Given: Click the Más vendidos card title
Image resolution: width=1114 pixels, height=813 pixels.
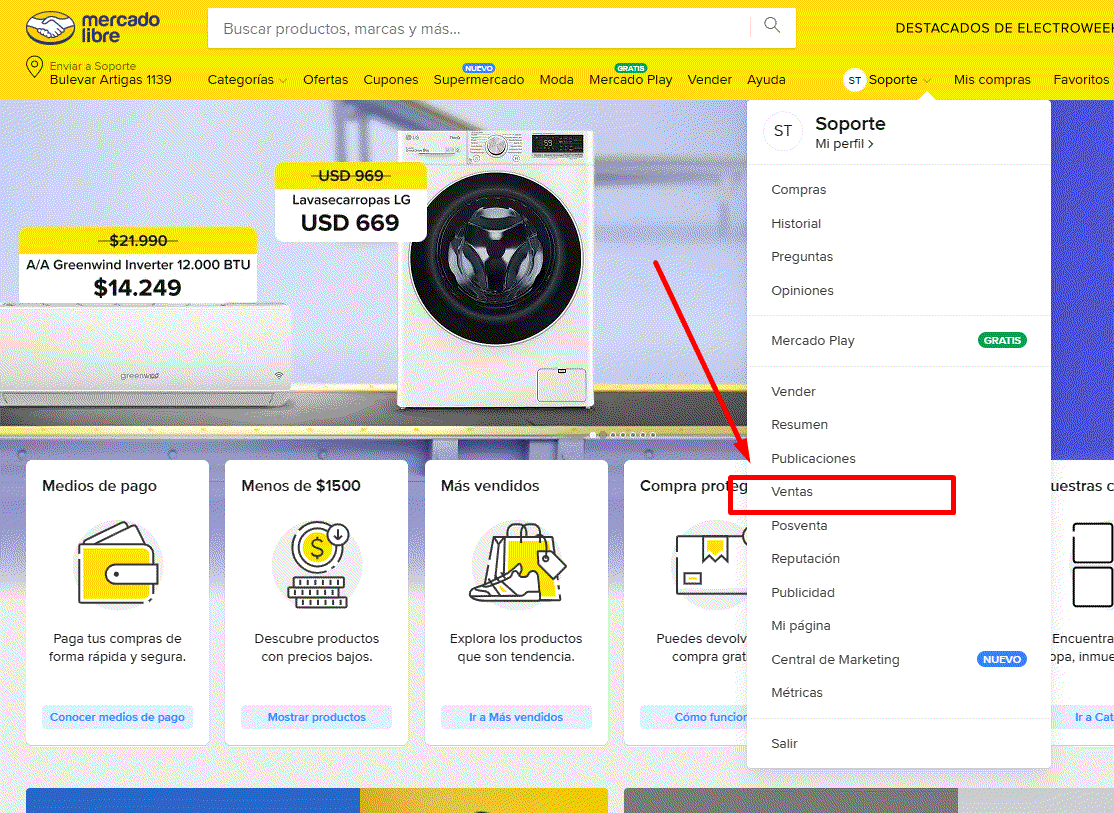Looking at the screenshot, I should pos(490,486).
